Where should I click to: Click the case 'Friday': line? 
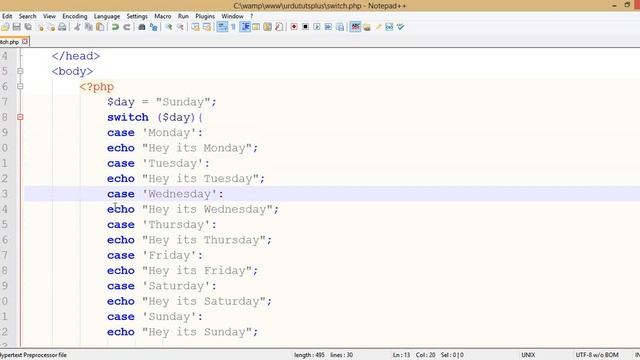[x=155, y=256]
